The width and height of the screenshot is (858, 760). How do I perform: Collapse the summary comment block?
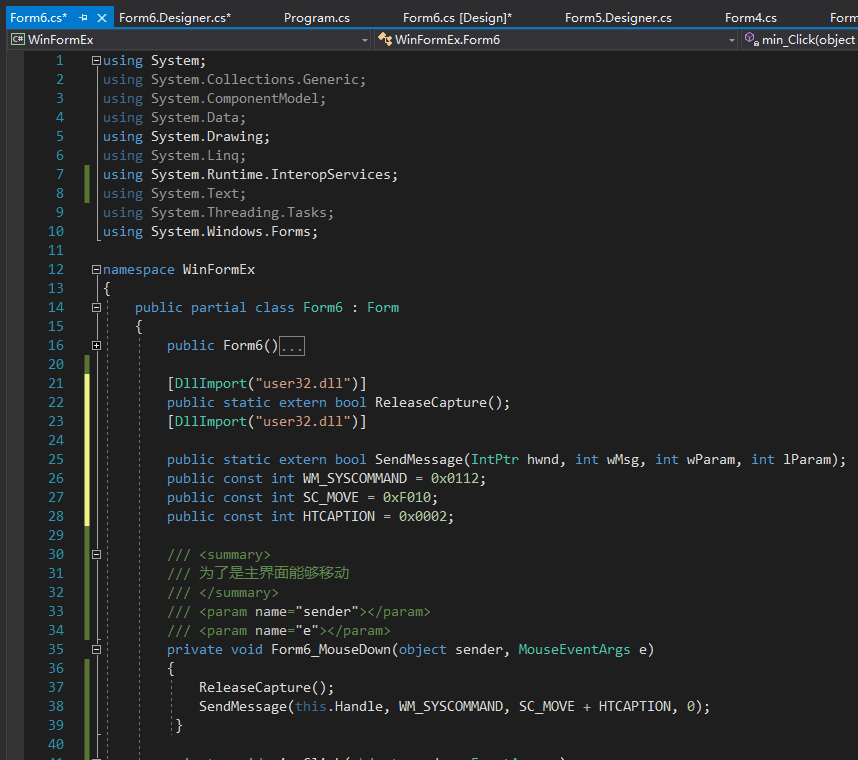pos(96,554)
